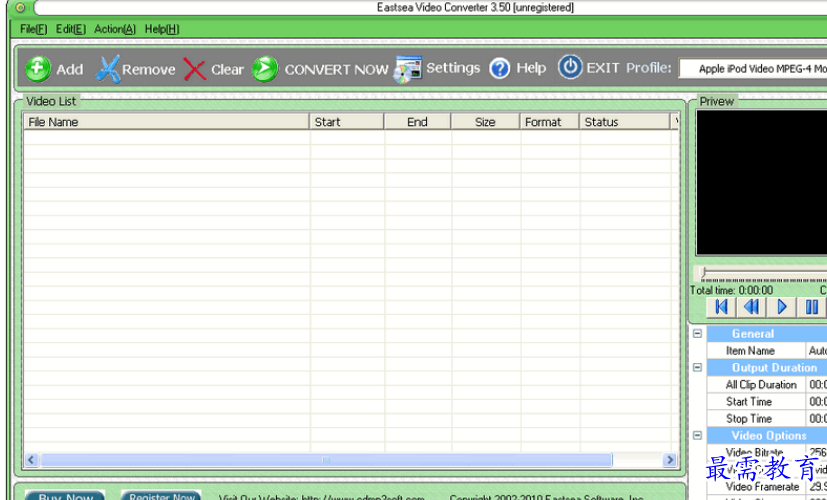Select the Item Name property row
Viewport: 827px width, 500px height.
tap(767, 351)
